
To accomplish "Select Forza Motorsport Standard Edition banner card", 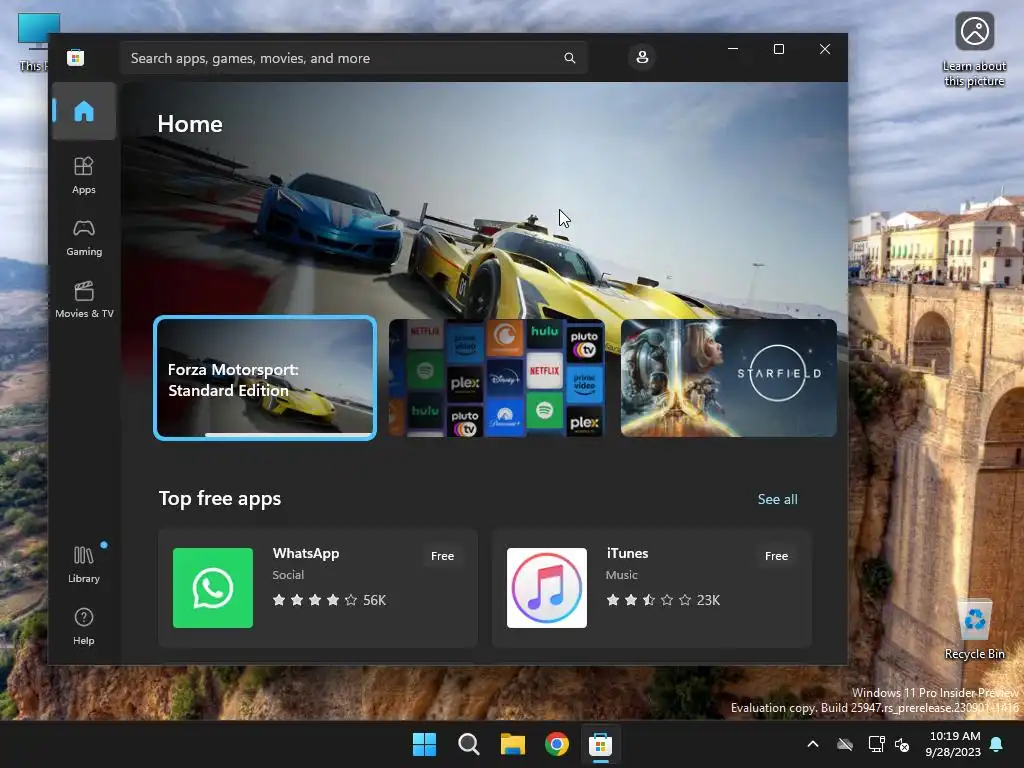I will click(x=264, y=377).
